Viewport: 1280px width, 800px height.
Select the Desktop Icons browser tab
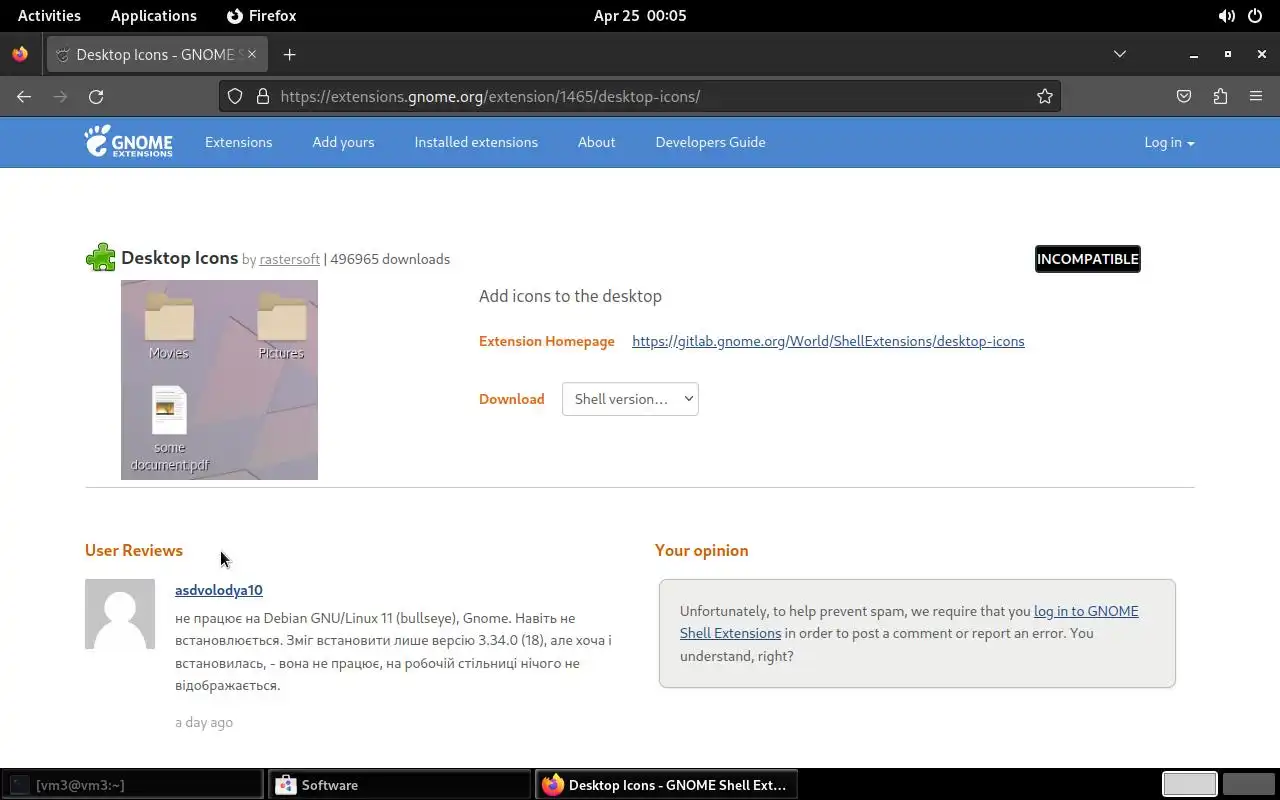coord(156,54)
